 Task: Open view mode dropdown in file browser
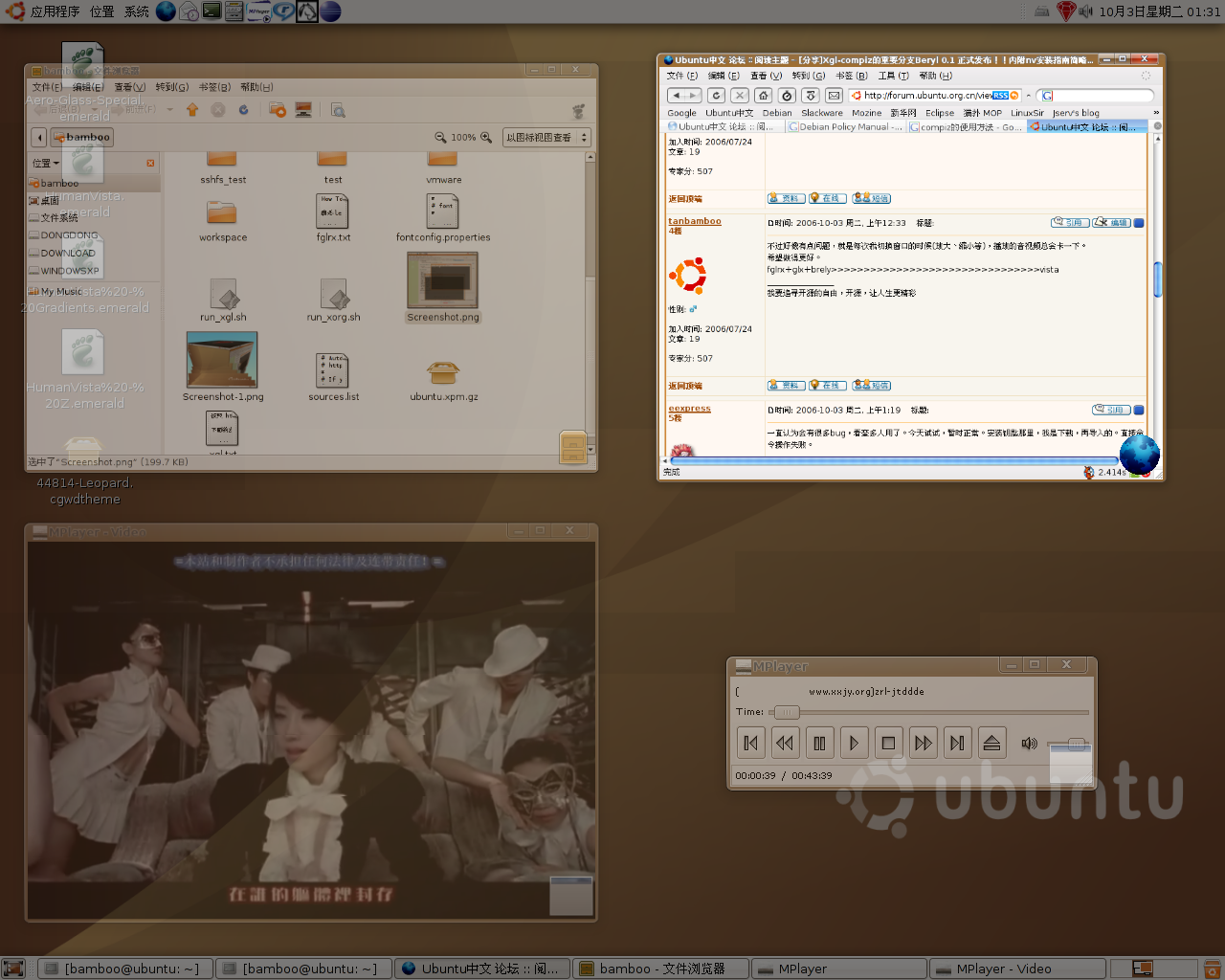point(546,137)
